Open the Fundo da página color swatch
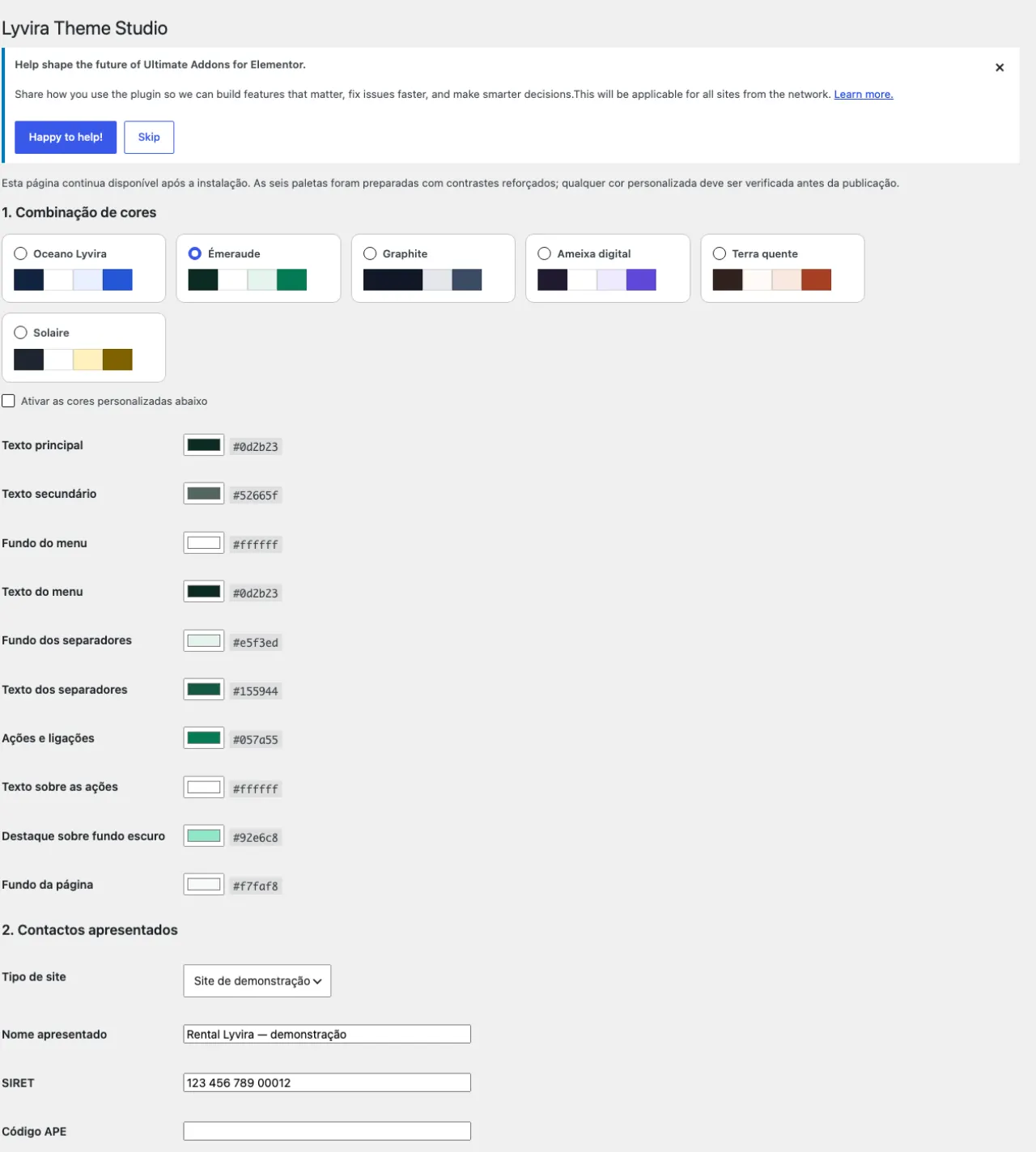This screenshot has width=1036, height=1152. tap(204, 885)
